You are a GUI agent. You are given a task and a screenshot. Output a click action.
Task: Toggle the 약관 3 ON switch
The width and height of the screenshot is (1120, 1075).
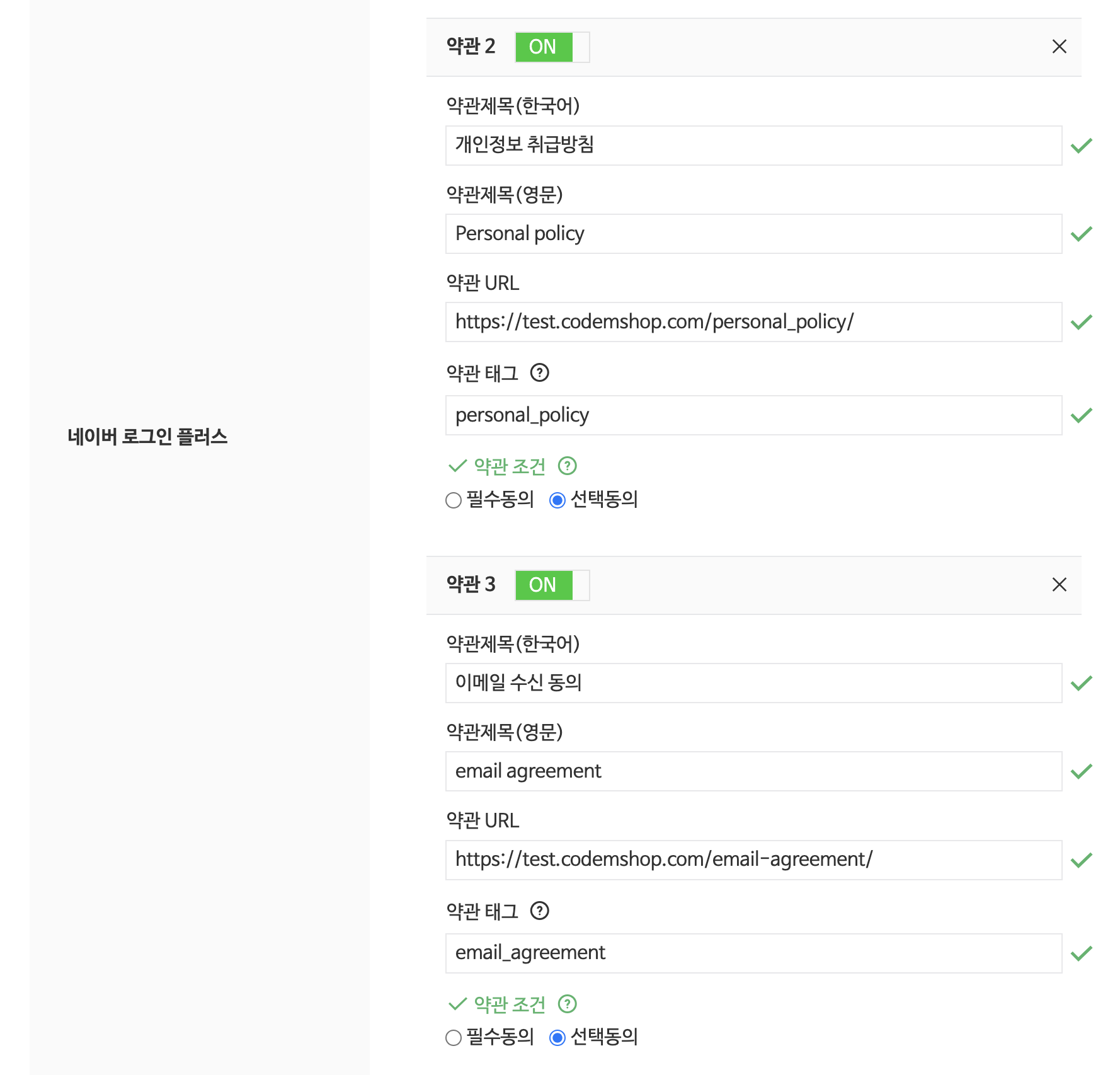pyautogui.click(x=552, y=585)
